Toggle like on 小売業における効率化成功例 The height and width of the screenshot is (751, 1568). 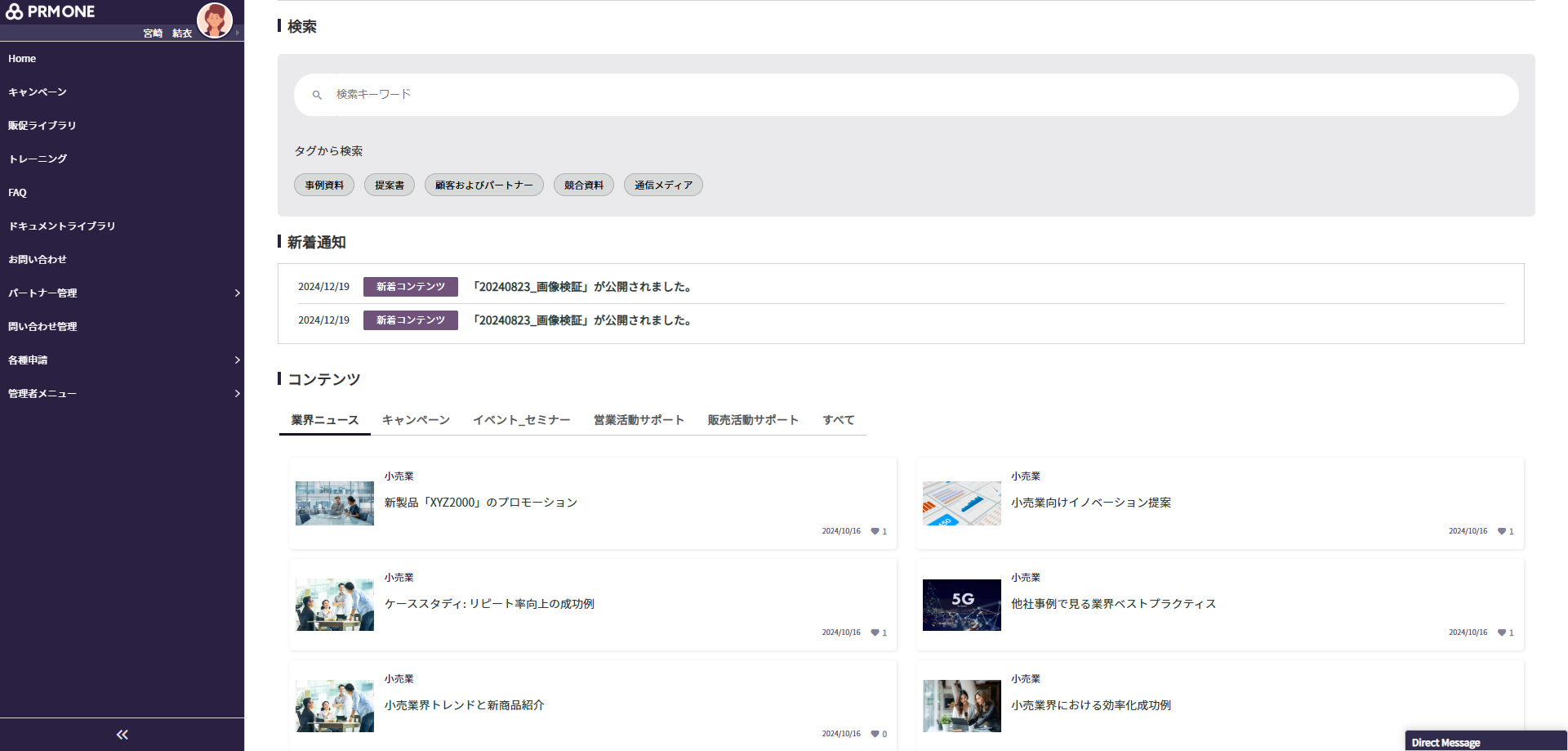1501,734
